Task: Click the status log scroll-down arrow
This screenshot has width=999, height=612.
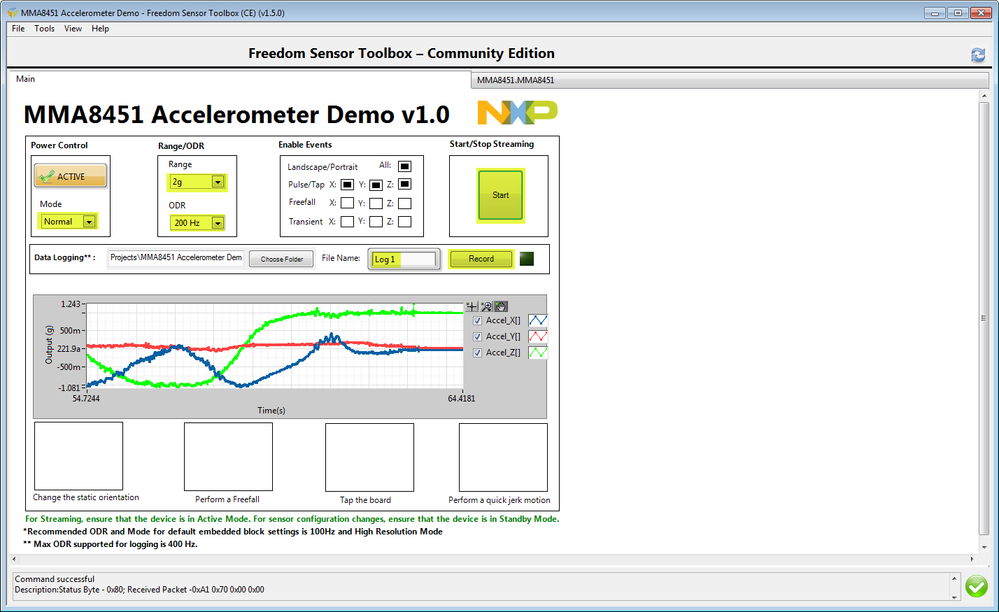Action: [954, 597]
